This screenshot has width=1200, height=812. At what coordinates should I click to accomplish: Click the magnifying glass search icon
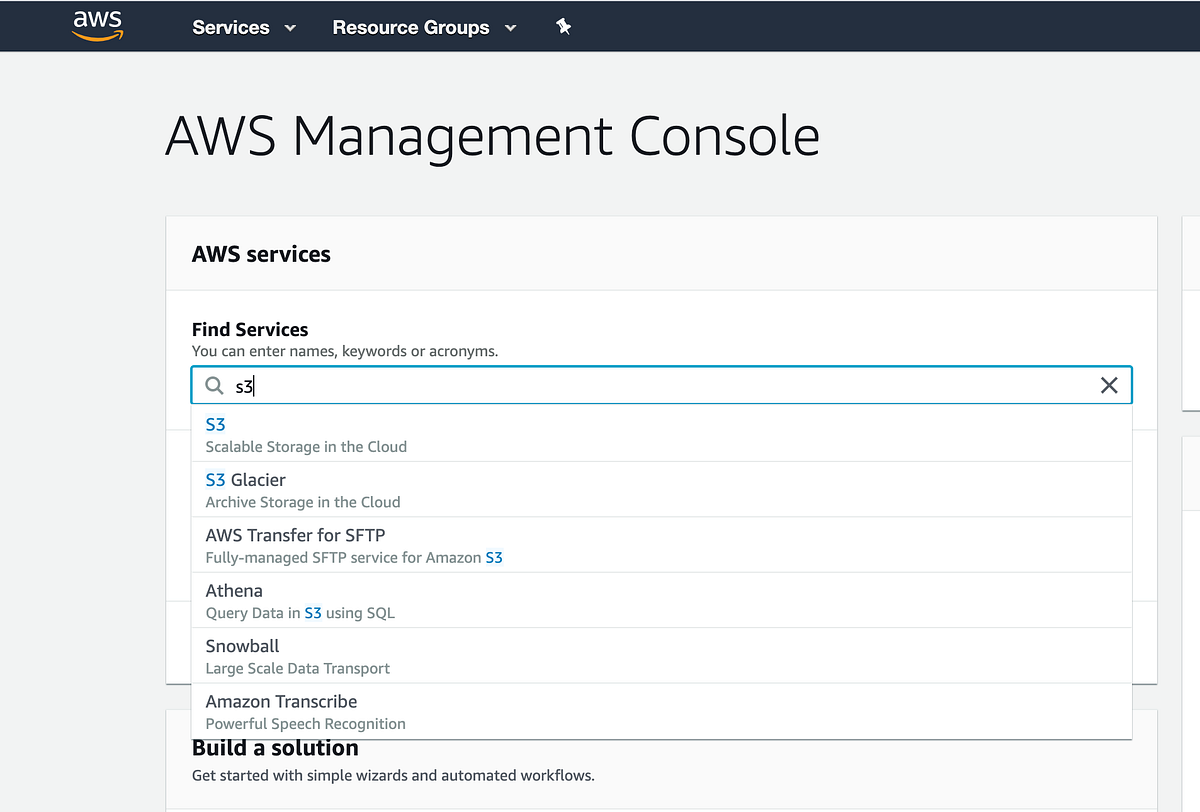click(214, 385)
